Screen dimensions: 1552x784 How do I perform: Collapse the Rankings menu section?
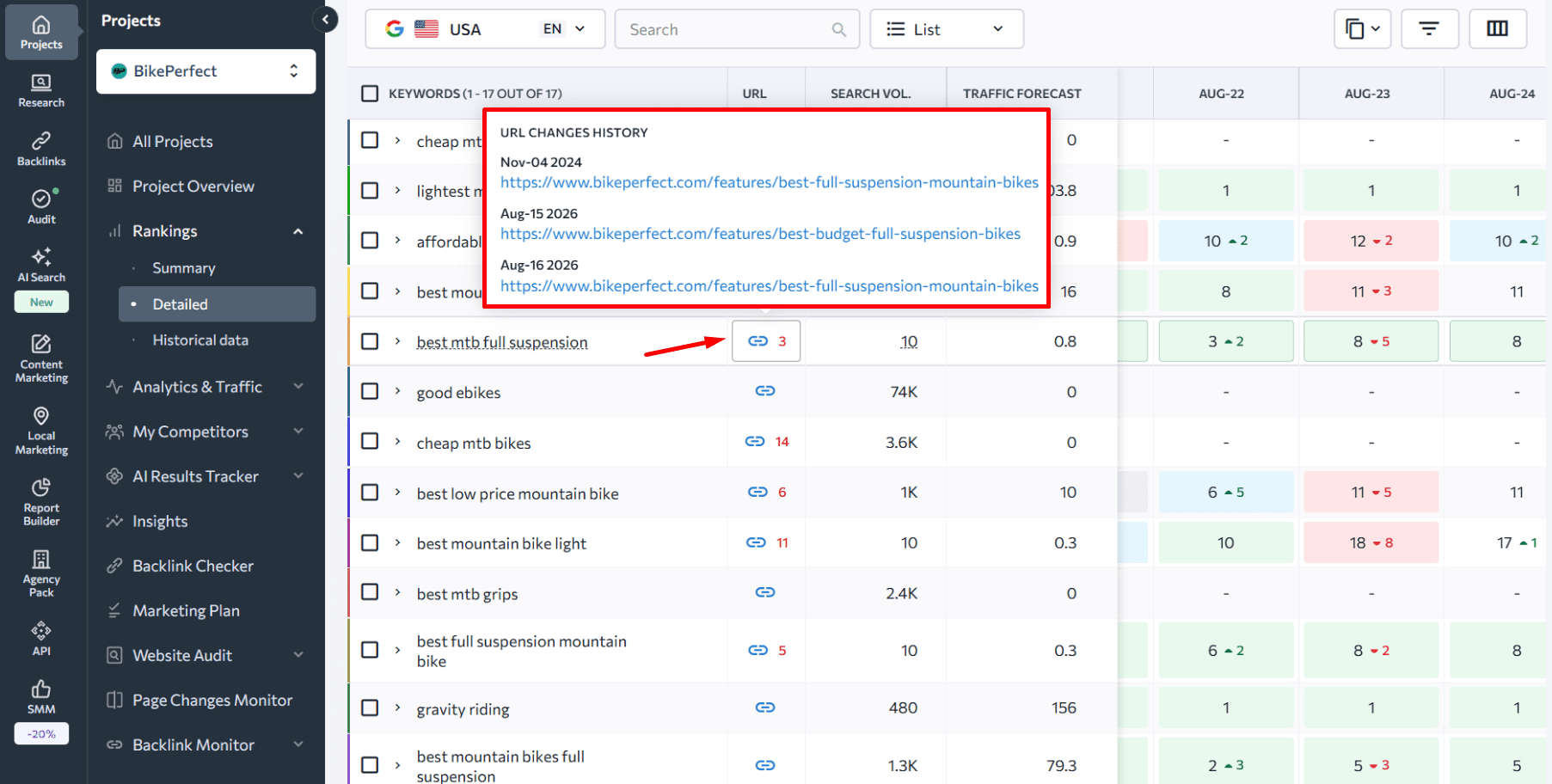click(x=298, y=231)
